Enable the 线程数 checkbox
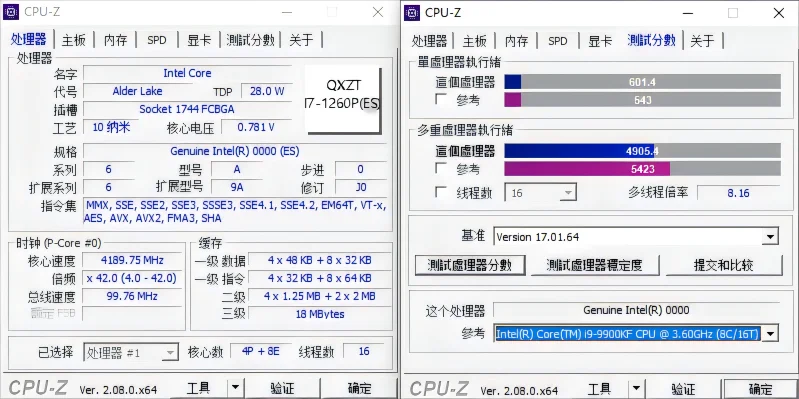Viewport: 799px width, 399px height. 441,193
